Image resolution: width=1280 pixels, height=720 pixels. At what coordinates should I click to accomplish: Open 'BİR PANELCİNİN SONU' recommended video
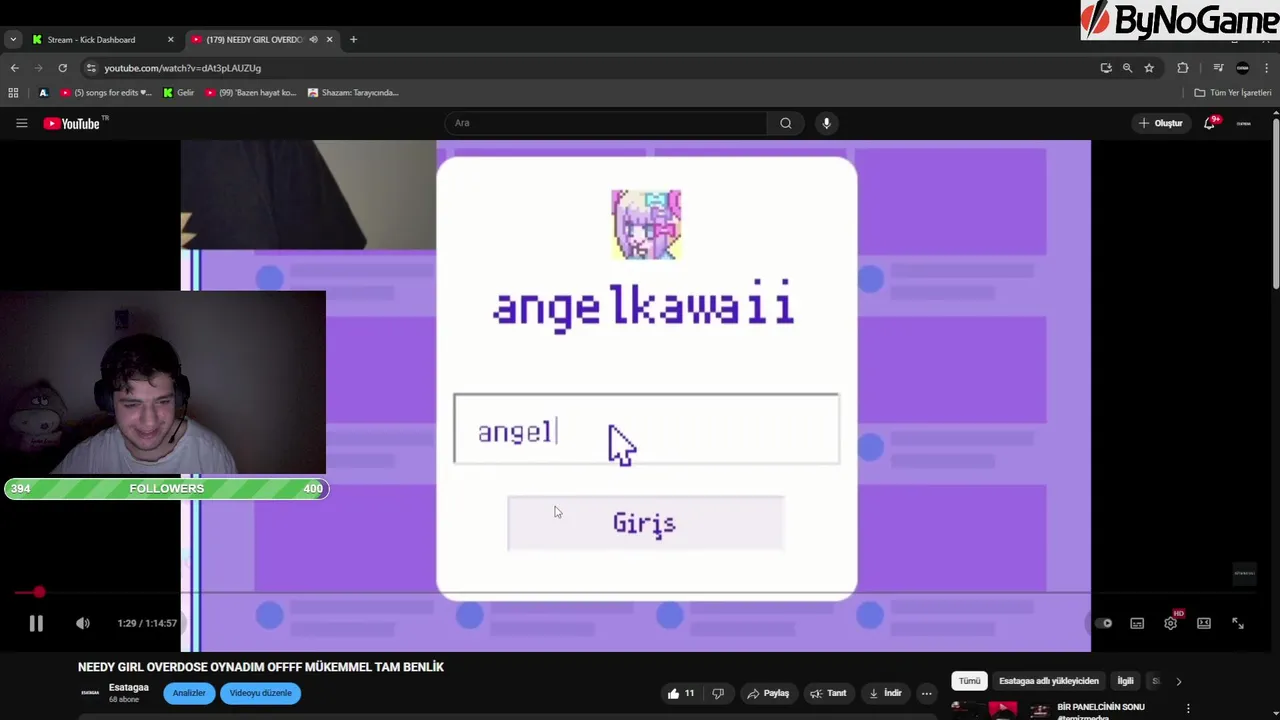1101,707
